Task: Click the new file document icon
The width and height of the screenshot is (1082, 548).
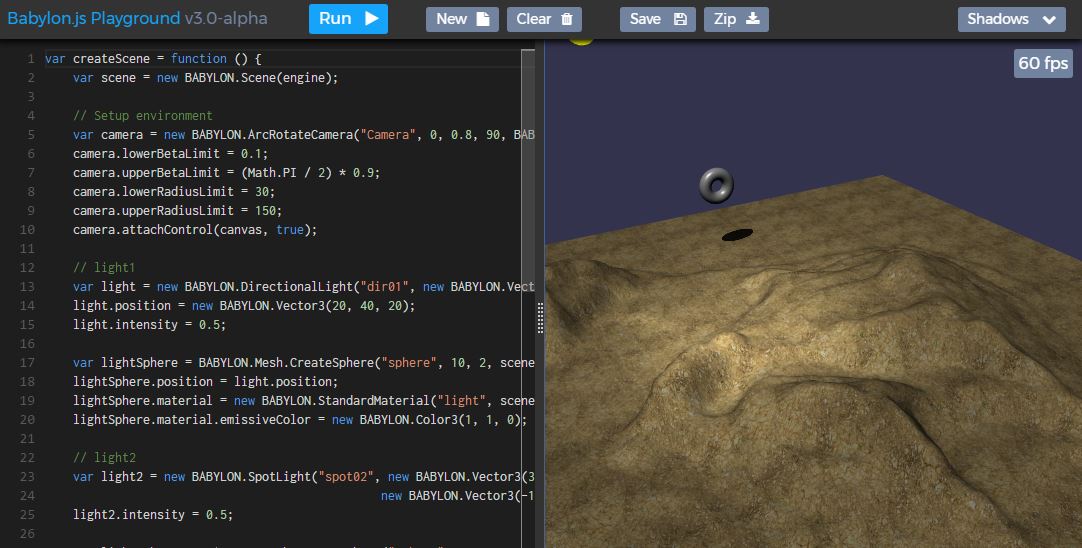Action: [x=483, y=19]
